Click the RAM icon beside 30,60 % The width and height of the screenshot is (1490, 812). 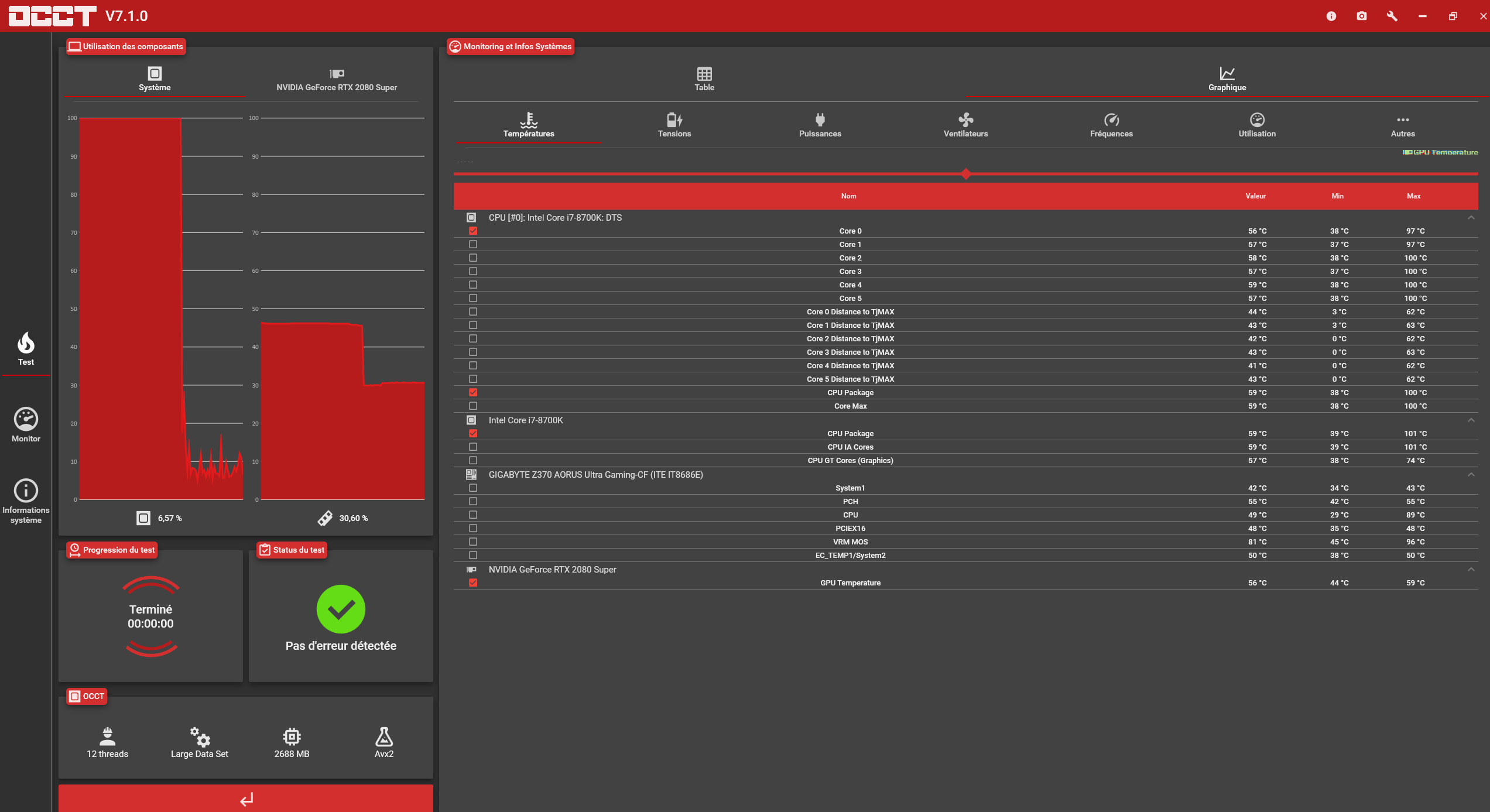coord(325,518)
